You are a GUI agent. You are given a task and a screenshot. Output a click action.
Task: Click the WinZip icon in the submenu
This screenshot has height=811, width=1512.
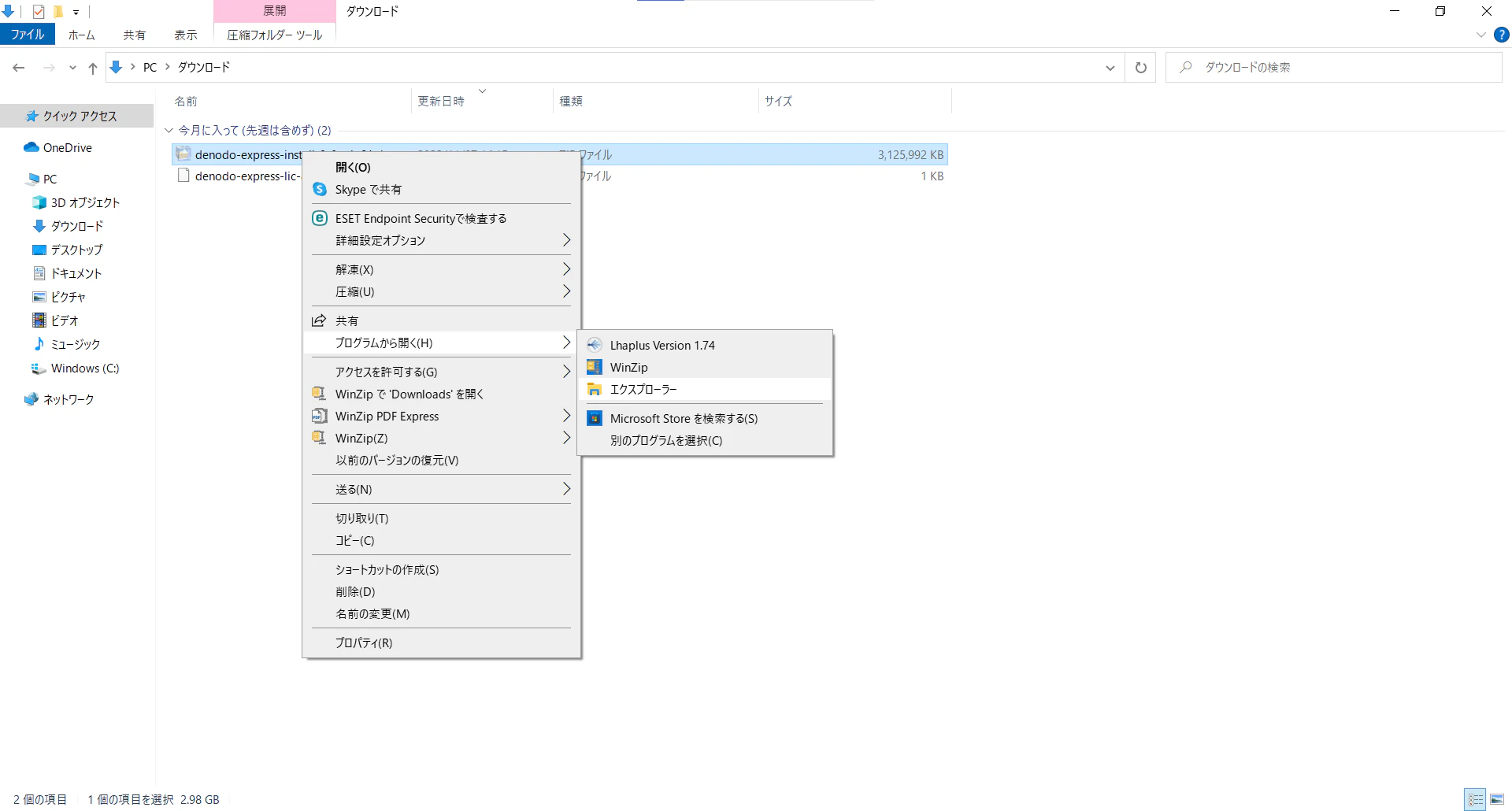tap(595, 367)
